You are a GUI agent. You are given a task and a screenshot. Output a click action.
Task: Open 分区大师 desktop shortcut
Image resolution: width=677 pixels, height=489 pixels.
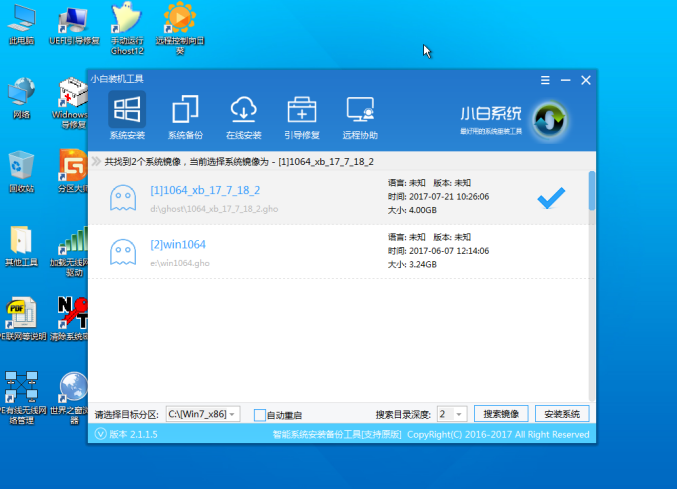coord(73,172)
